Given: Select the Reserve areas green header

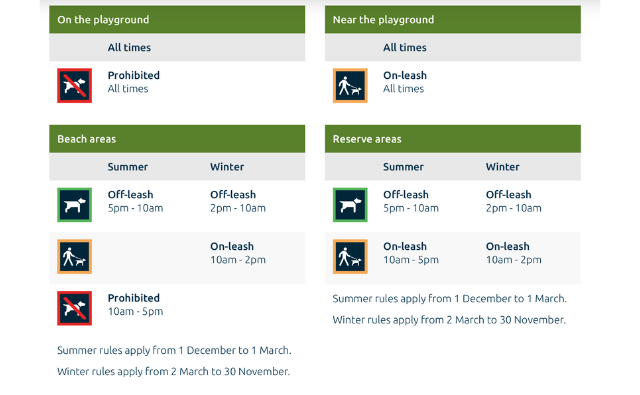Looking at the screenshot, I should tap(453, 139).
